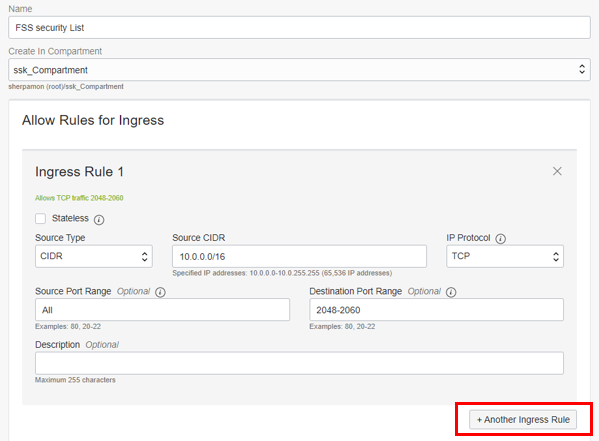
Task: Open the IP Protocol TCP dropdown
Action: tap(505, 256)
